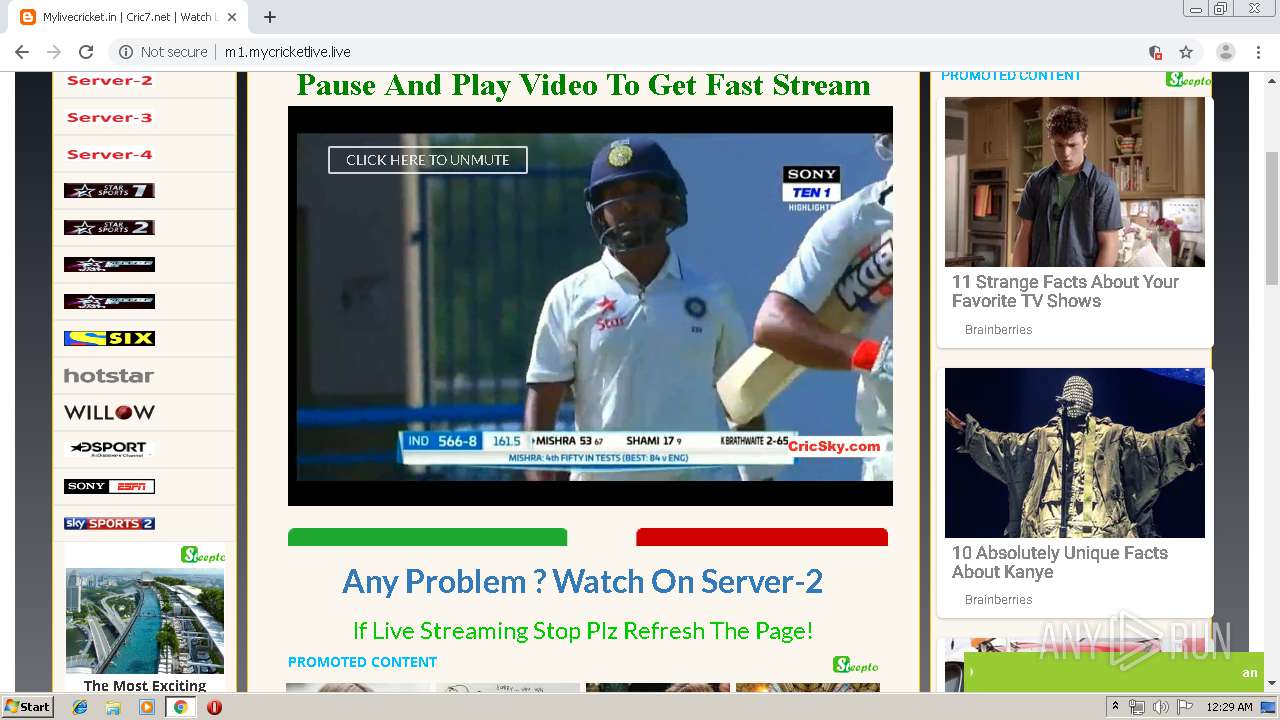The width and height of the screenshot is (1280, 720).
Task: Click the green notification bar at bottom right
Action: (x=1113, y=672)
